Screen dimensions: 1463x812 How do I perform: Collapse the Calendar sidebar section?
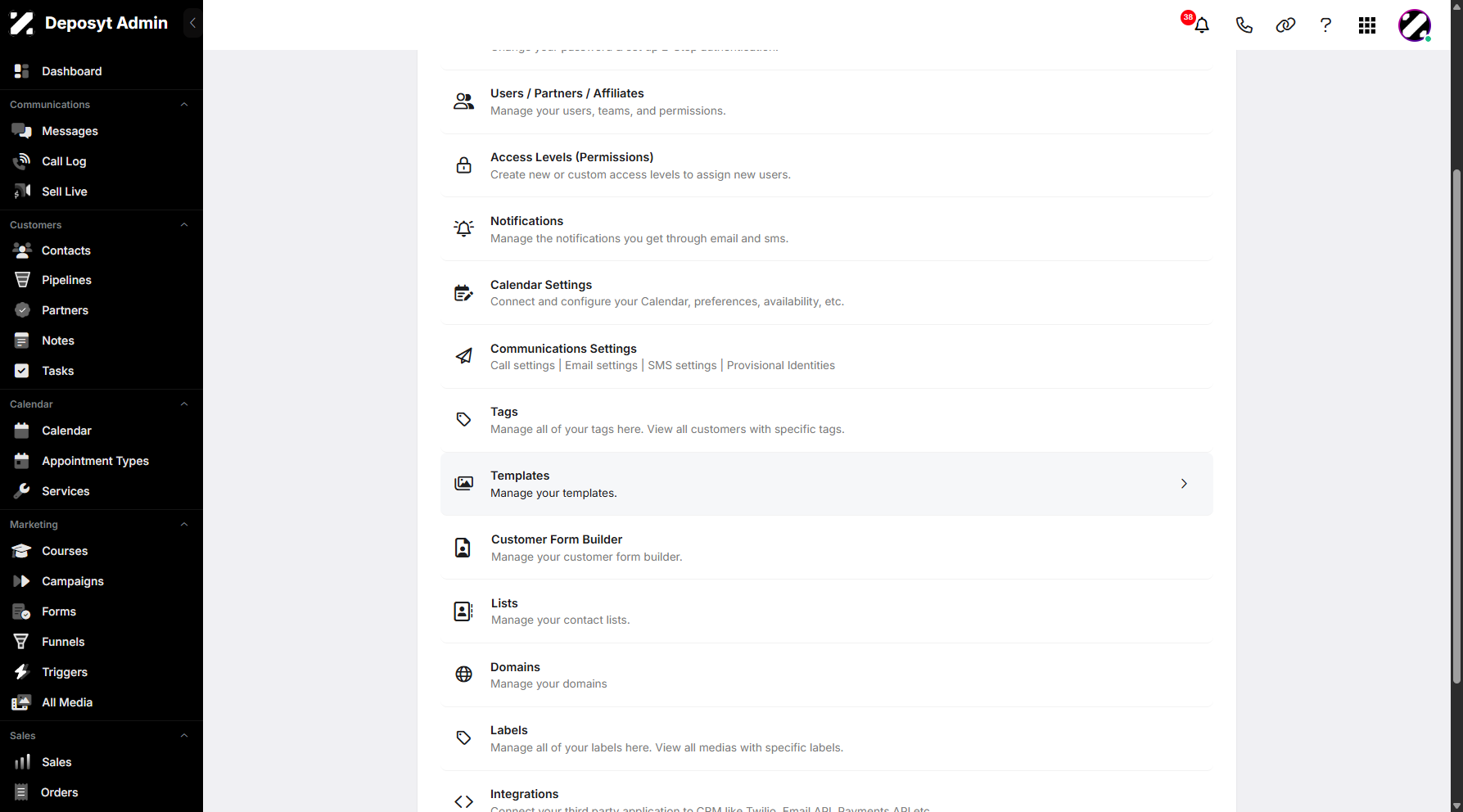click(x=184, y=404)
